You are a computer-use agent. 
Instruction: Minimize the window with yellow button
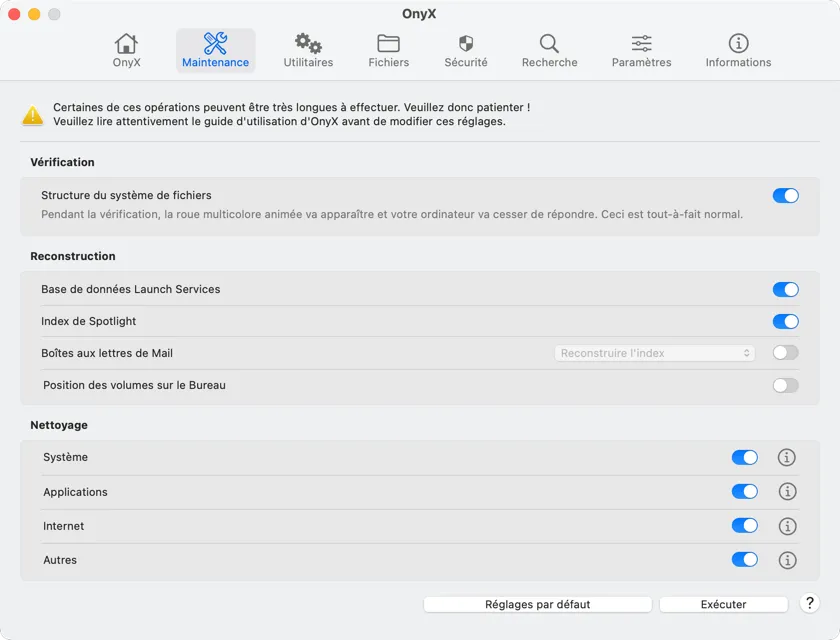pyautogui.click(x=34, y=14)
